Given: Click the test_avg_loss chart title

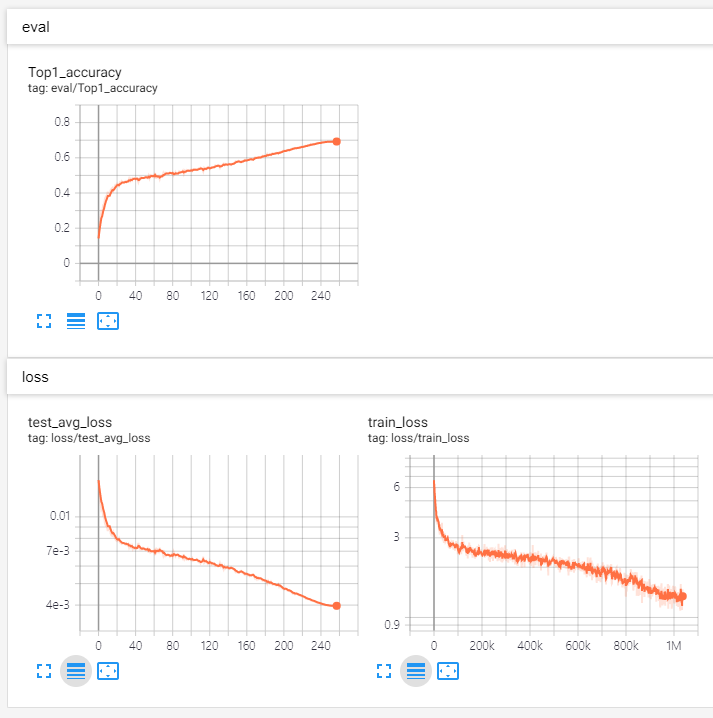Looking at the screenshot, I should pos(70,422).
